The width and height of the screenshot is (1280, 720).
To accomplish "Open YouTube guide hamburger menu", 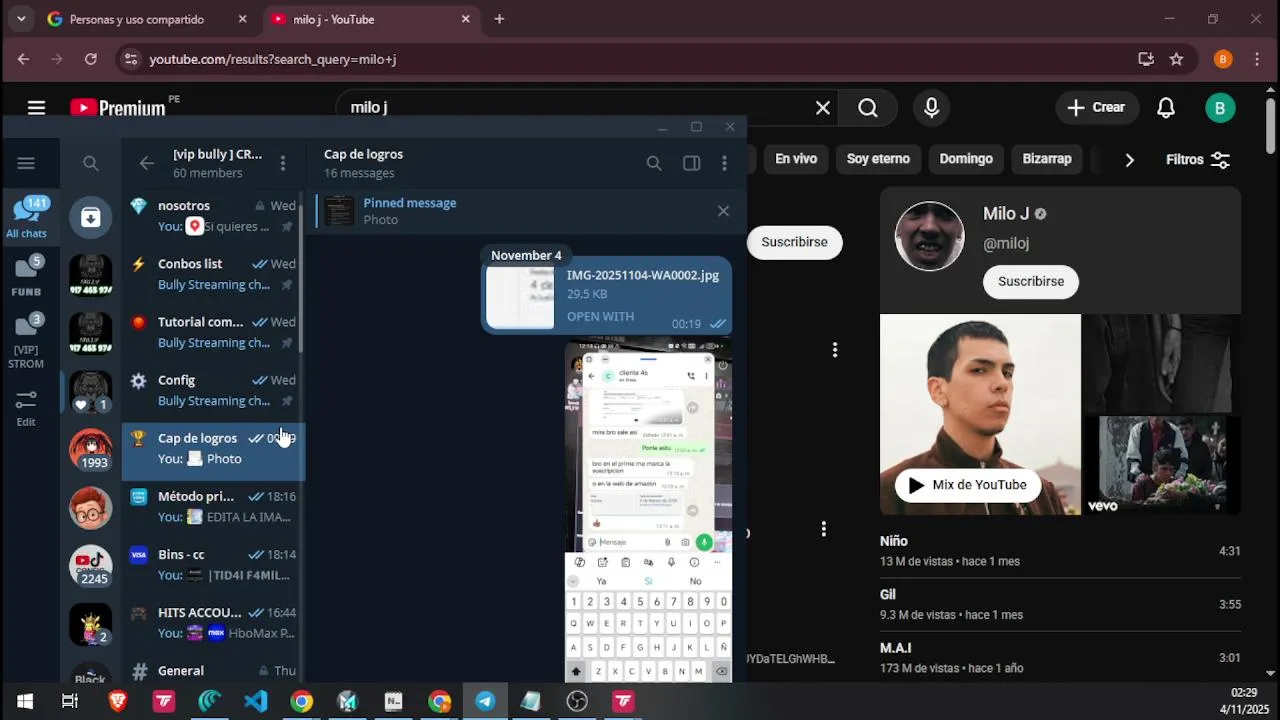I will click(x=37, y=108).
